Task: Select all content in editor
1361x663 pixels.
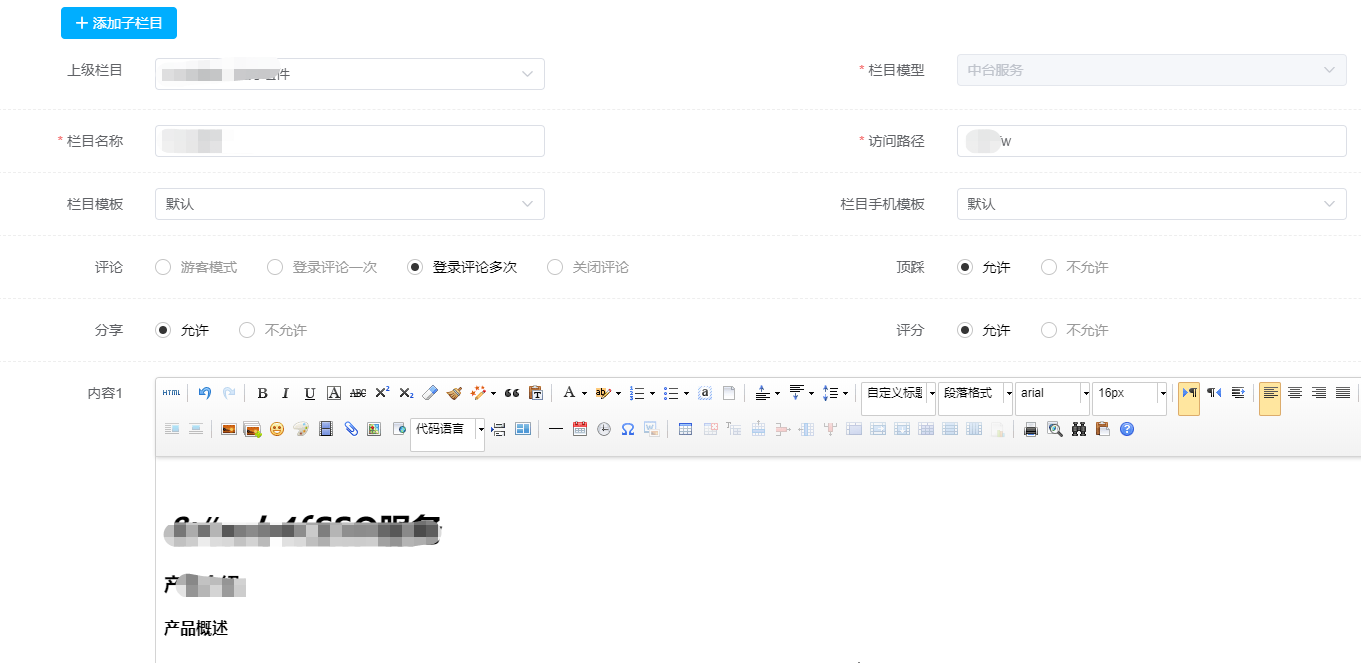Action: tap(705, 393)
